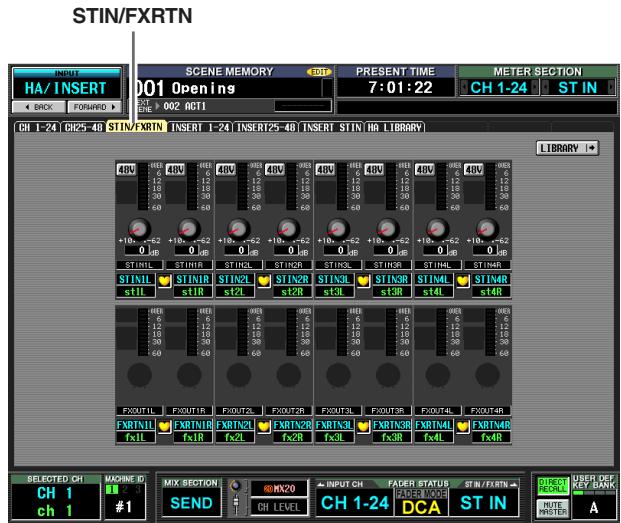
Task: Click the CH LEVEL button
Action: coord(279,507)
